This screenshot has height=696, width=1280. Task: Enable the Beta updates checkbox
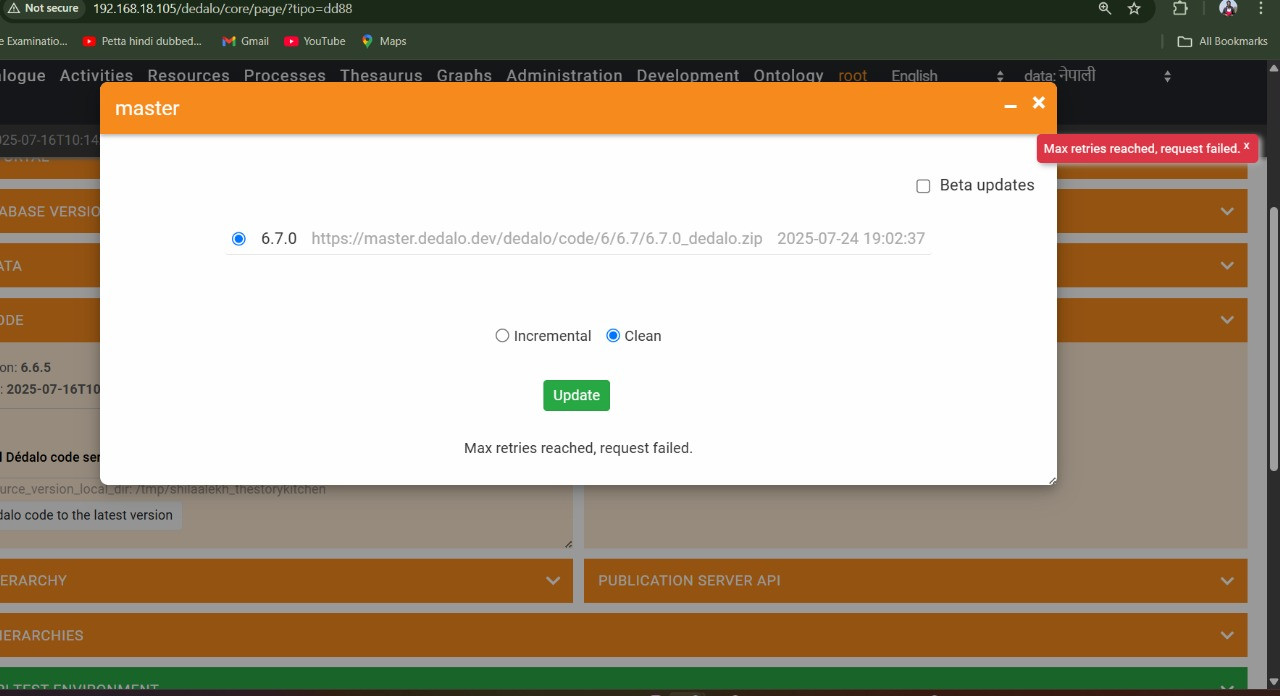(x=923, y=186)
